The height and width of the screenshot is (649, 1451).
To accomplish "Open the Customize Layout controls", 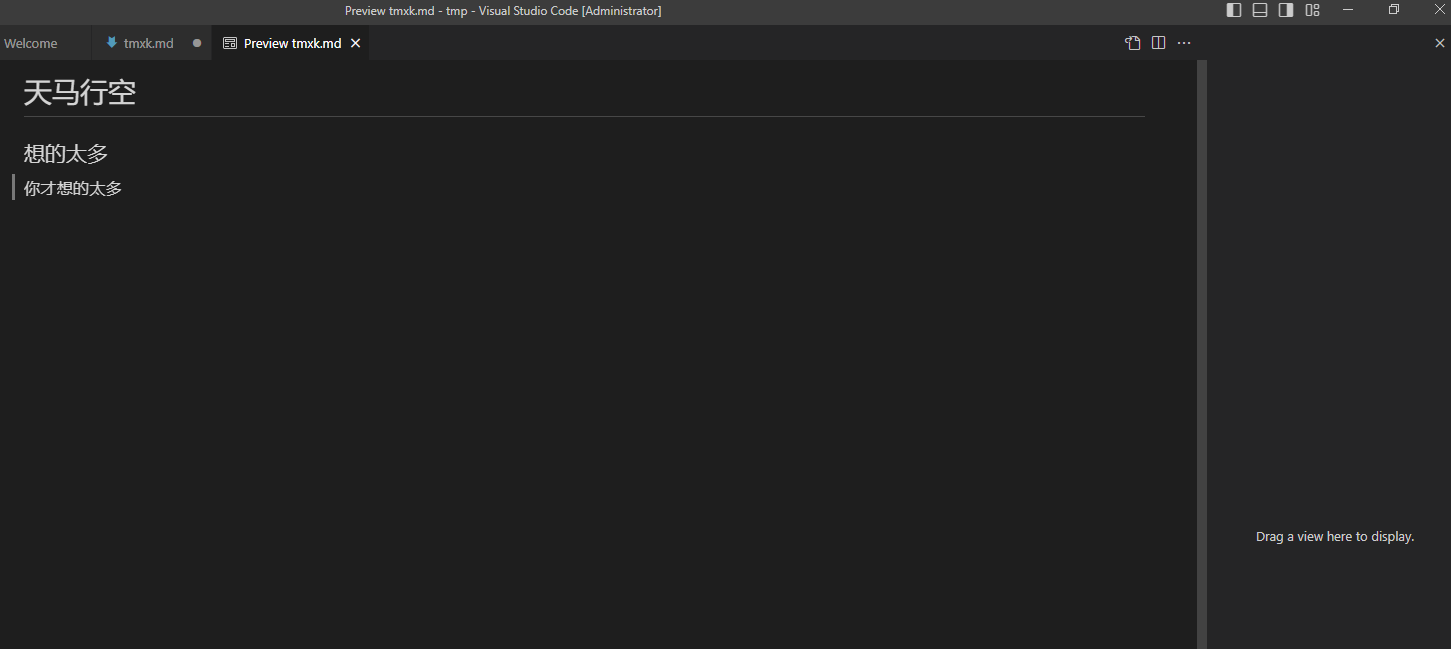I will coord(1311,10).
